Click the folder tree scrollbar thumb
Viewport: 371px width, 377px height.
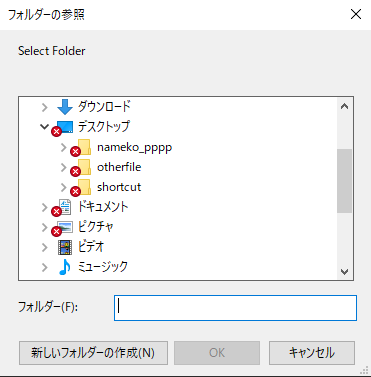(x=344, y=181)
